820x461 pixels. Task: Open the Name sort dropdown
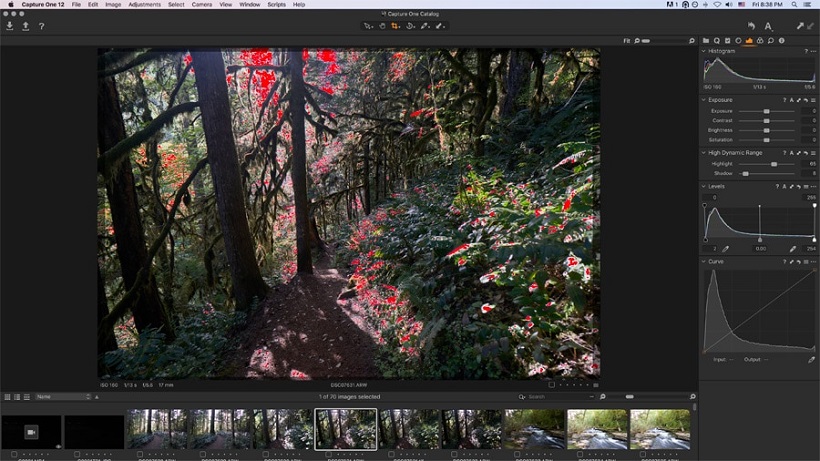click(x=63, y=397)
